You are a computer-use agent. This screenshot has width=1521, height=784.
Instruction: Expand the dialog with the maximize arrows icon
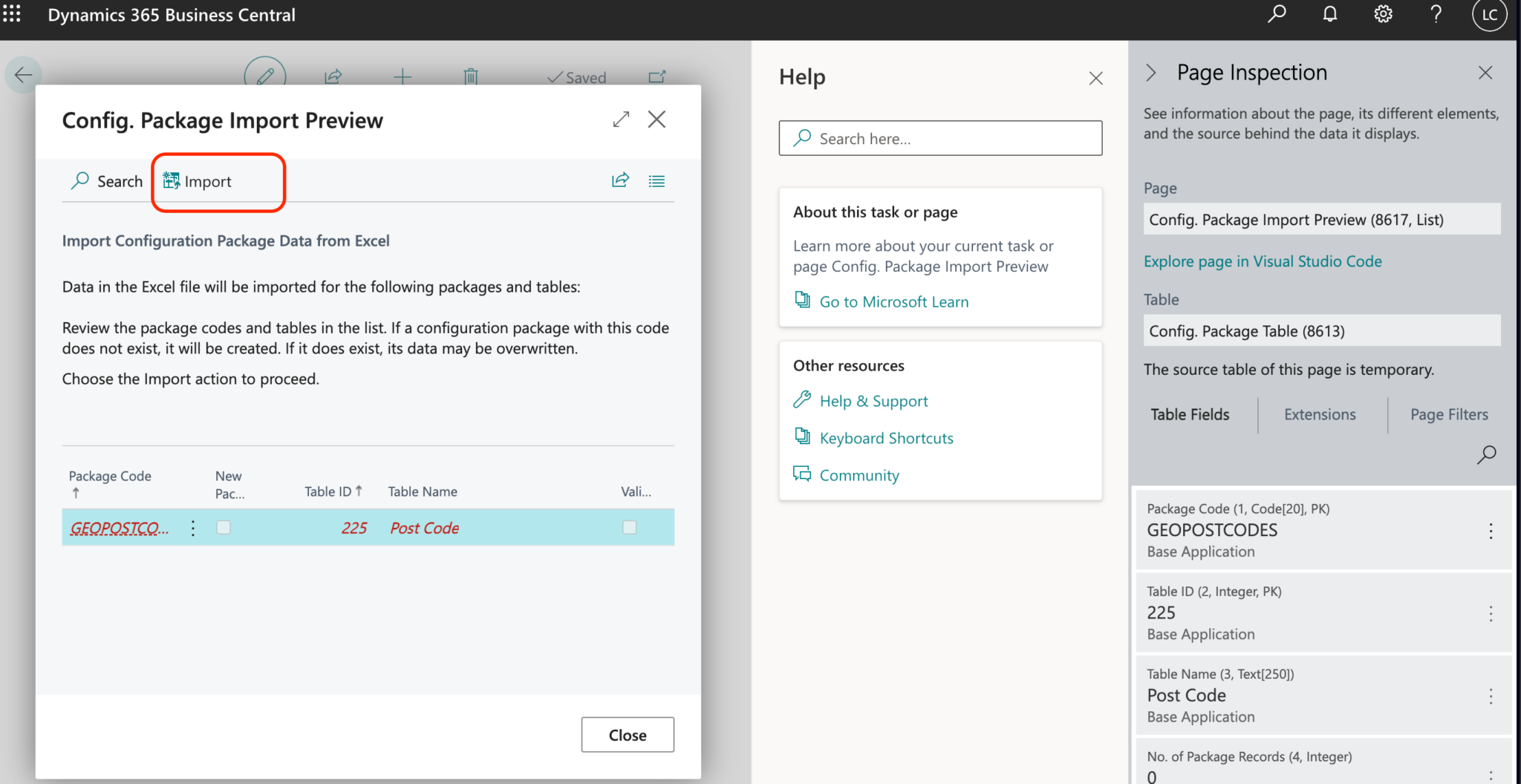point(621,120)
